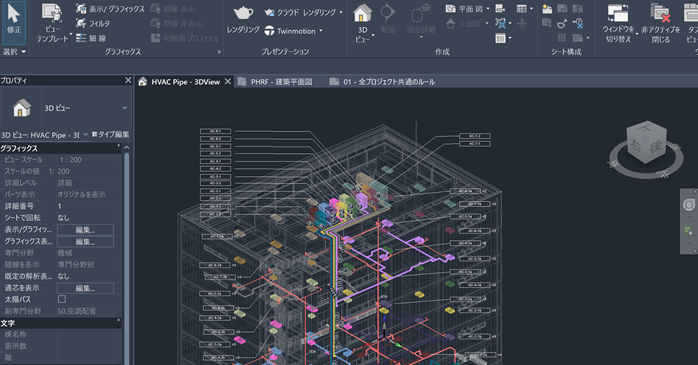Open the レンダリング teapot tool
The image size is (698, 365).
(x=243, y=20)
